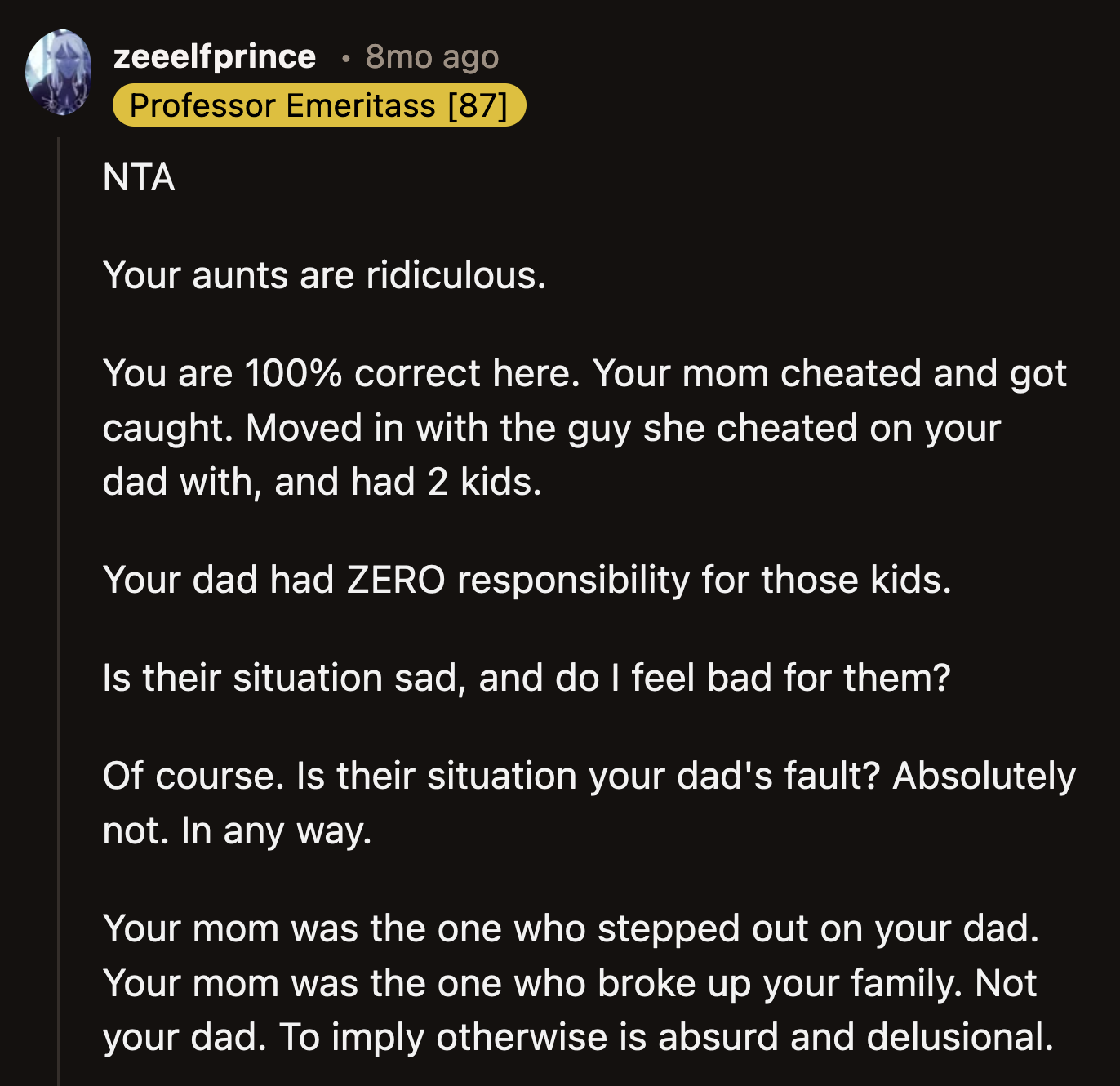Click the flair score '[87]'
The width and height of the screenshot is (1120, 1086).
click(x=485, y=105)
